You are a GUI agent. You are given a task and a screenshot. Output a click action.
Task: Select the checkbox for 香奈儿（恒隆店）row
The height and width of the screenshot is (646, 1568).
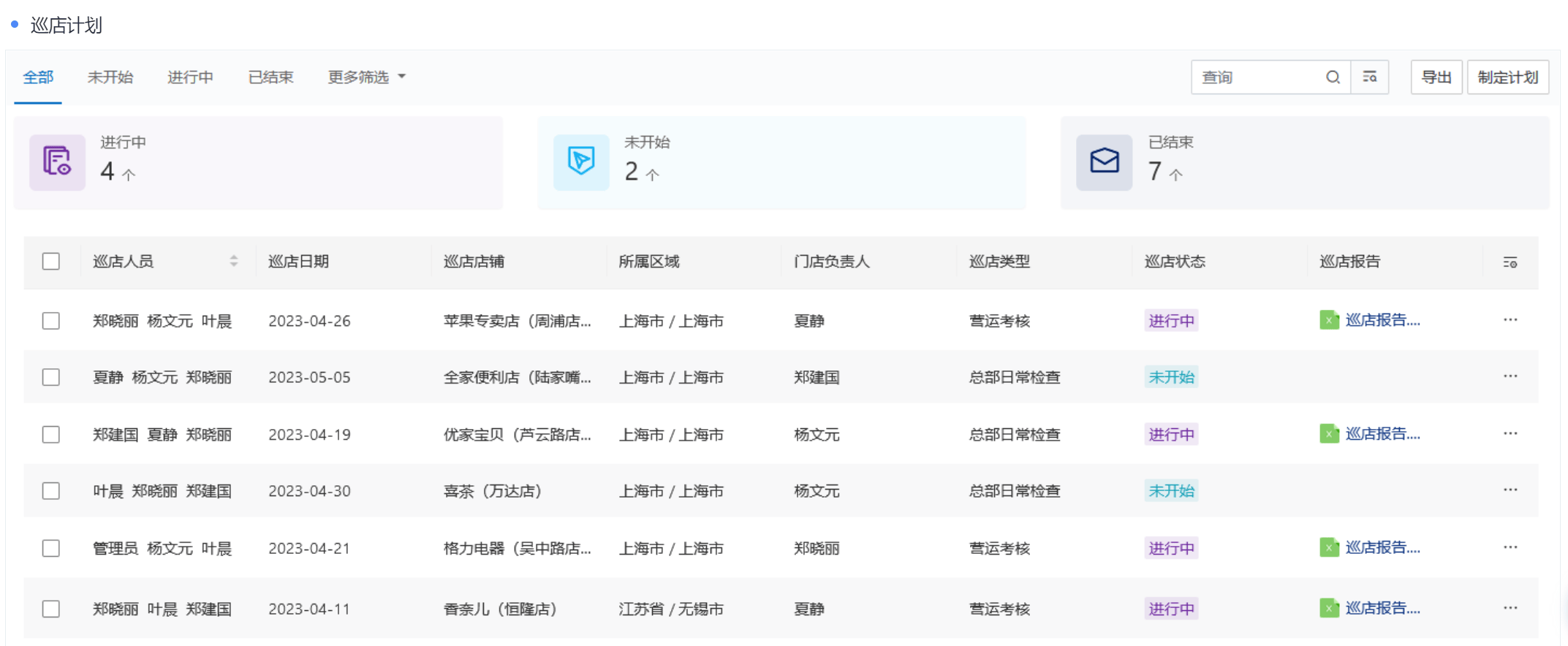[51, 609]
